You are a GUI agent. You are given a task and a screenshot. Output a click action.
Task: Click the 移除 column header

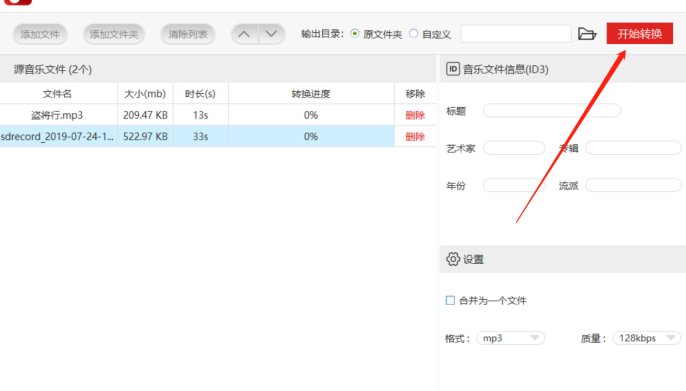415,94
